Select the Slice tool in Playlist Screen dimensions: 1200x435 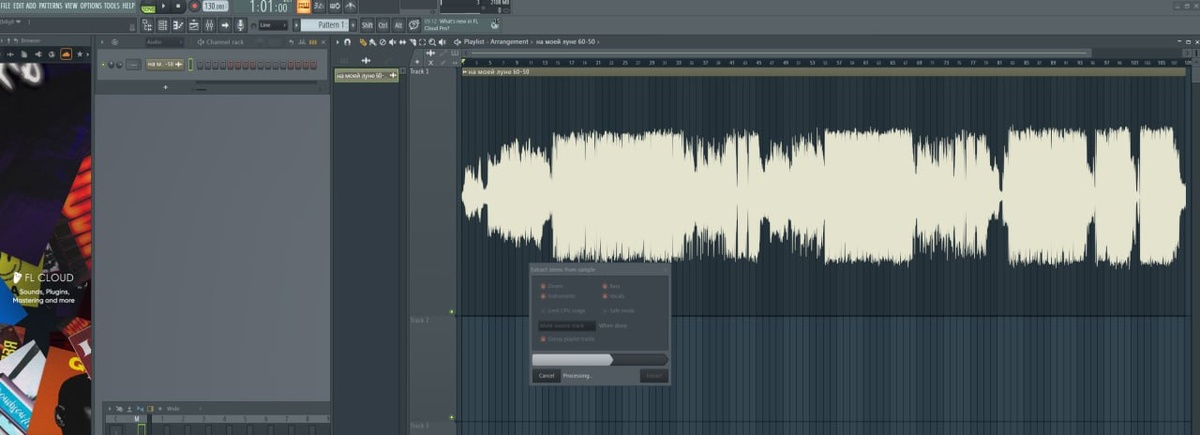coord(412,42)
